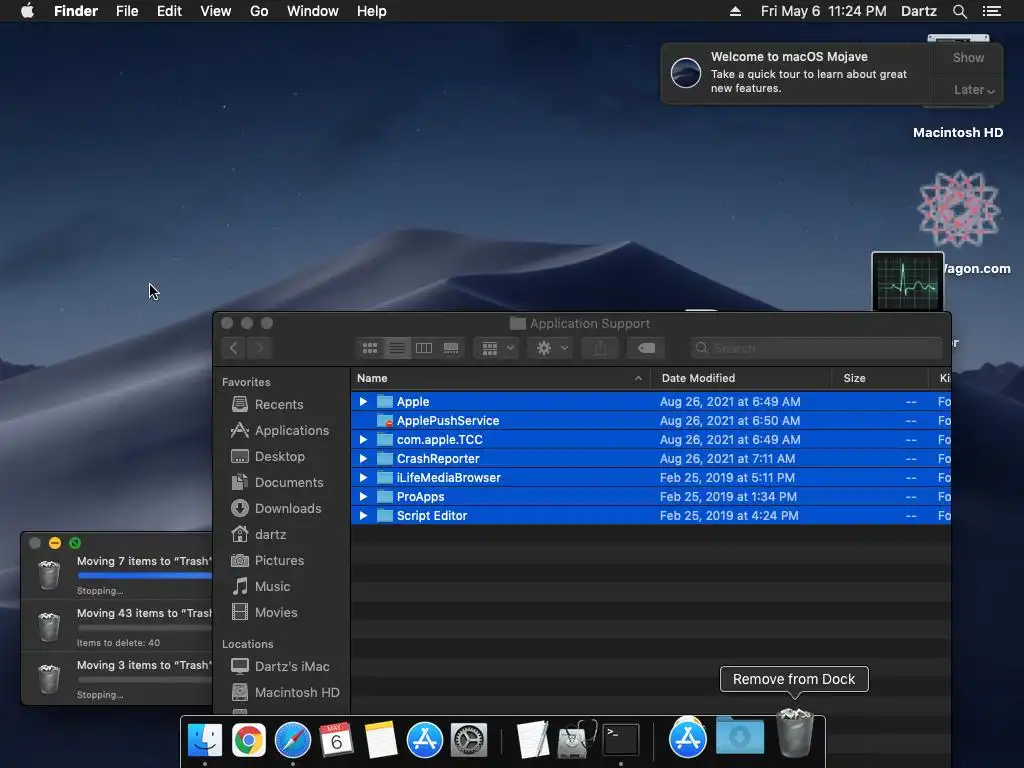1024x768 pixels.
Task: Click the Remove from Dock tooltip
Action: click(x=794, y=679)
